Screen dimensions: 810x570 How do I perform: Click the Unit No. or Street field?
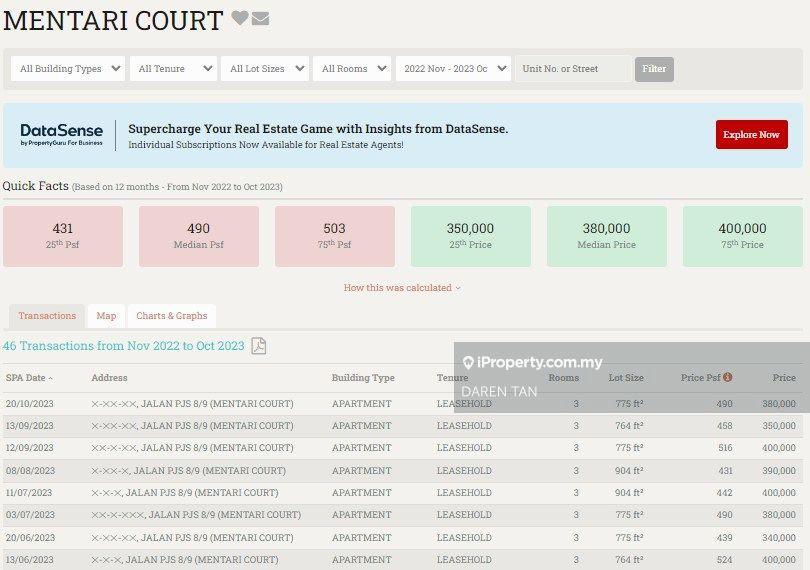coord(573,69)
